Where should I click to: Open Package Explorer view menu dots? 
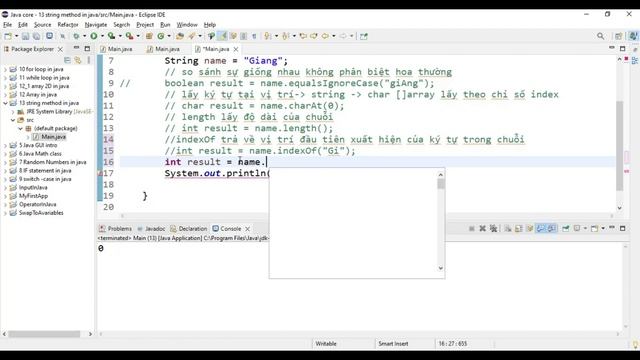click(x=89, y=60)
